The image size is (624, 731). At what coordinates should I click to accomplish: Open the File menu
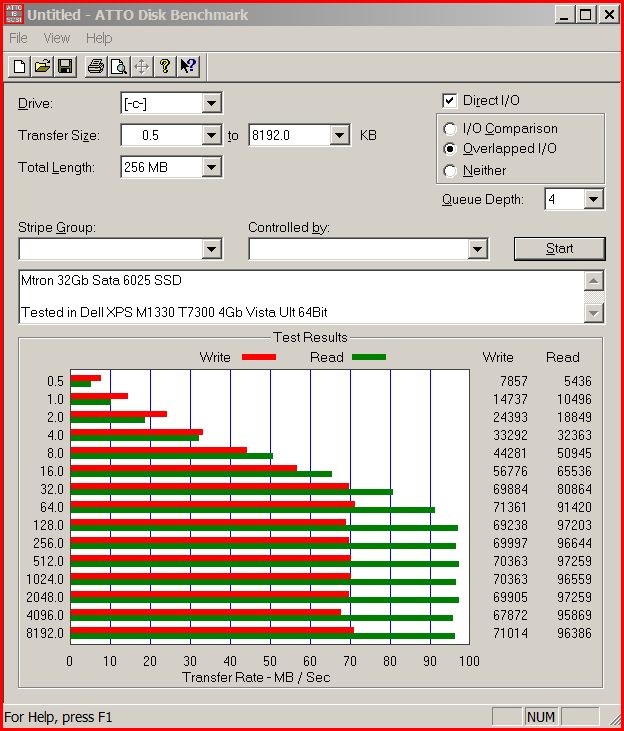(x=18, y=38)
